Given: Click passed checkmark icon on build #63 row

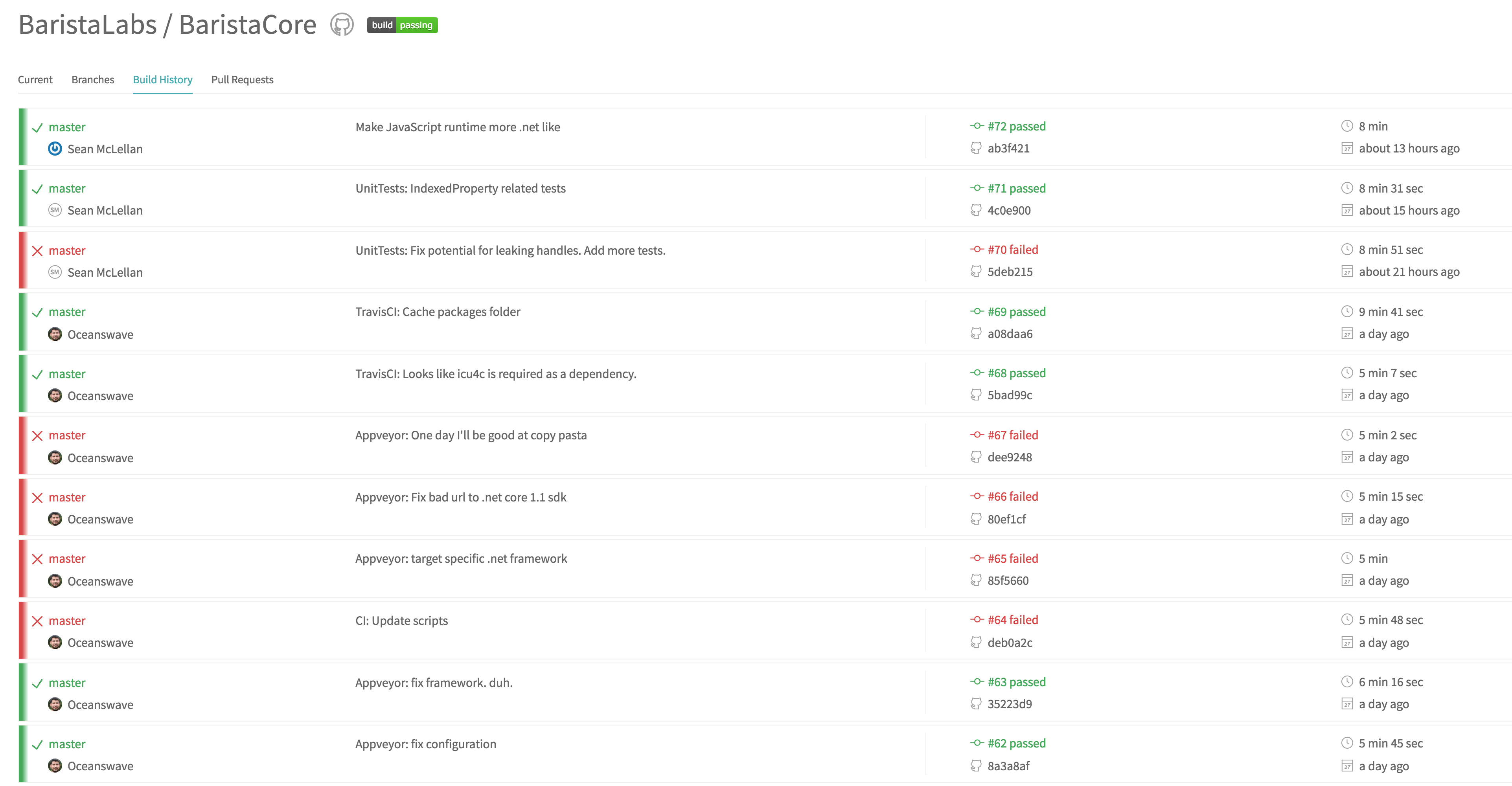Looking at the screenshot, I should [37, 683].
